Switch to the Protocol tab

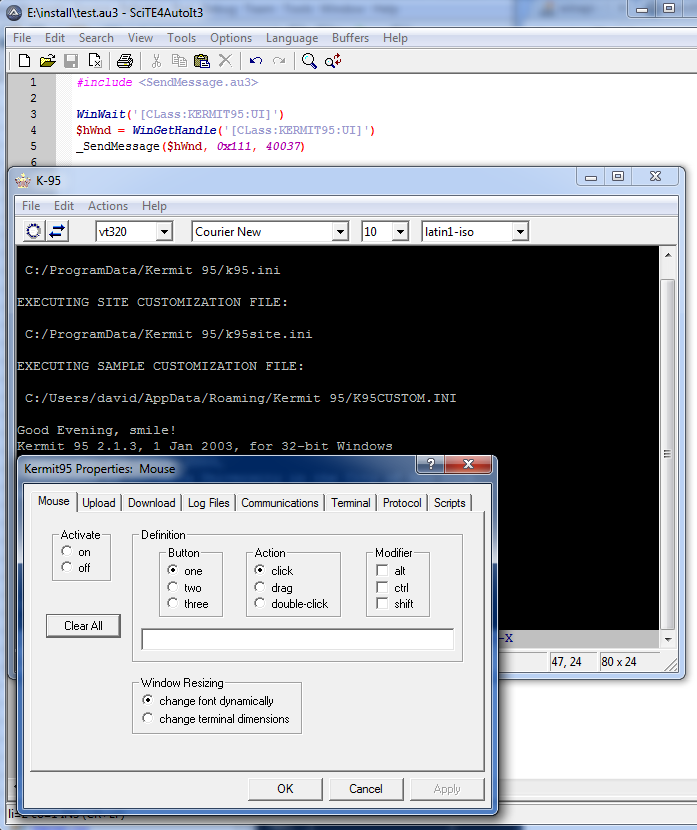402,503
